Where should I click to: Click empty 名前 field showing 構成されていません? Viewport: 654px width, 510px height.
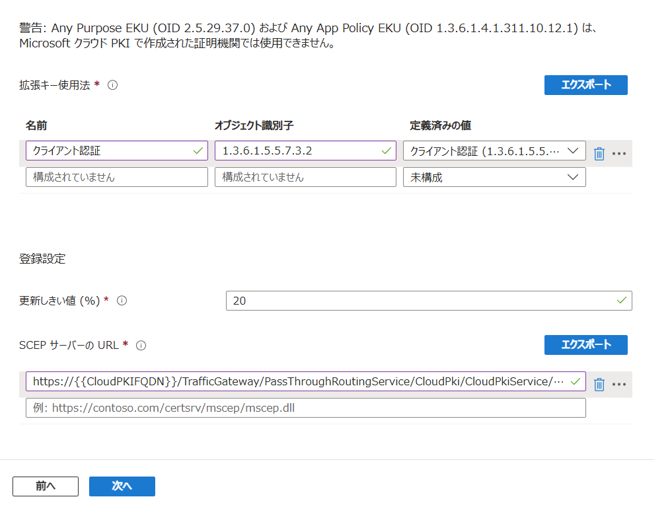point(117,177)
